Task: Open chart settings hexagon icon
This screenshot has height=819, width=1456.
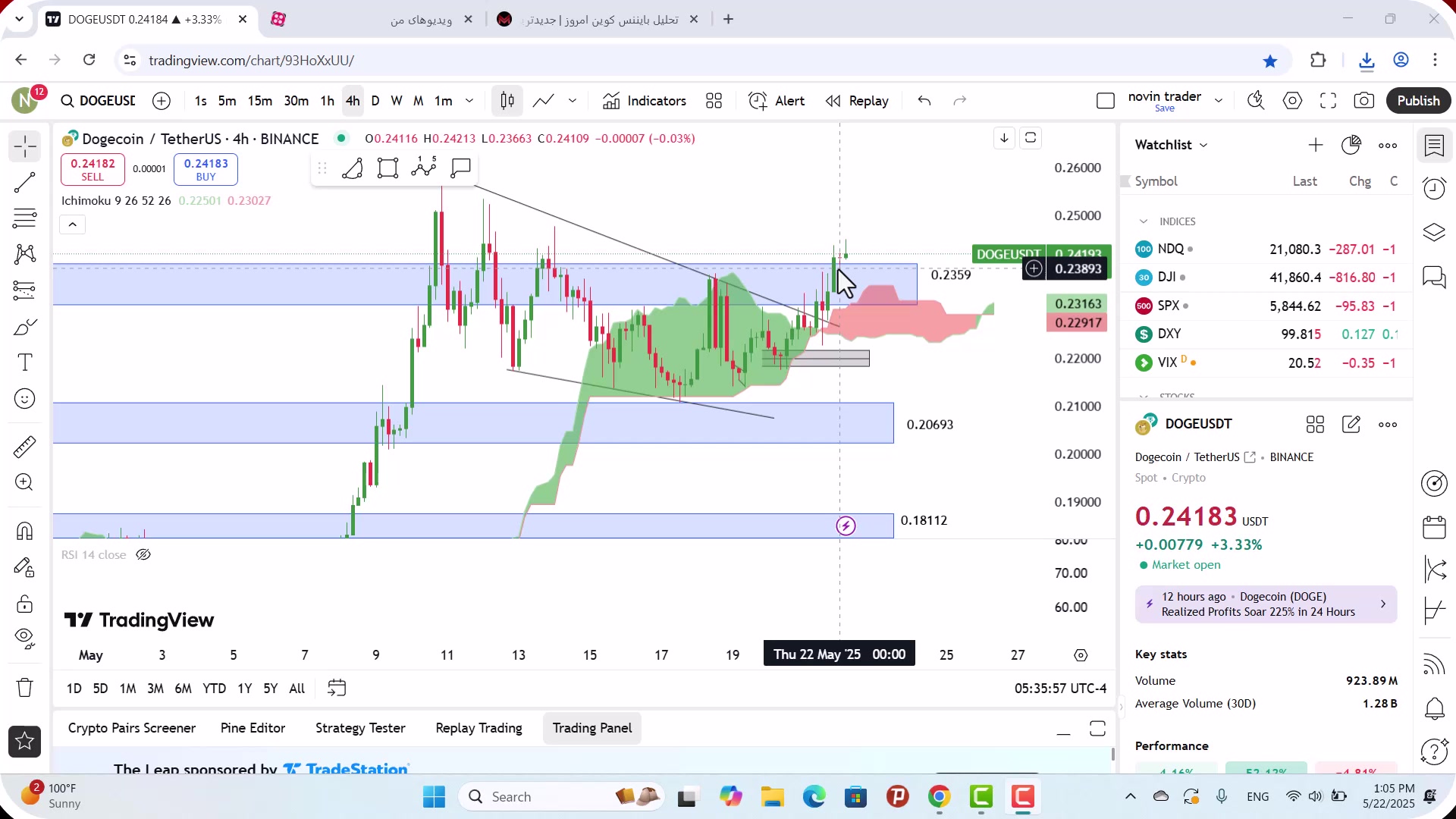Action: tap(1293, 101)
